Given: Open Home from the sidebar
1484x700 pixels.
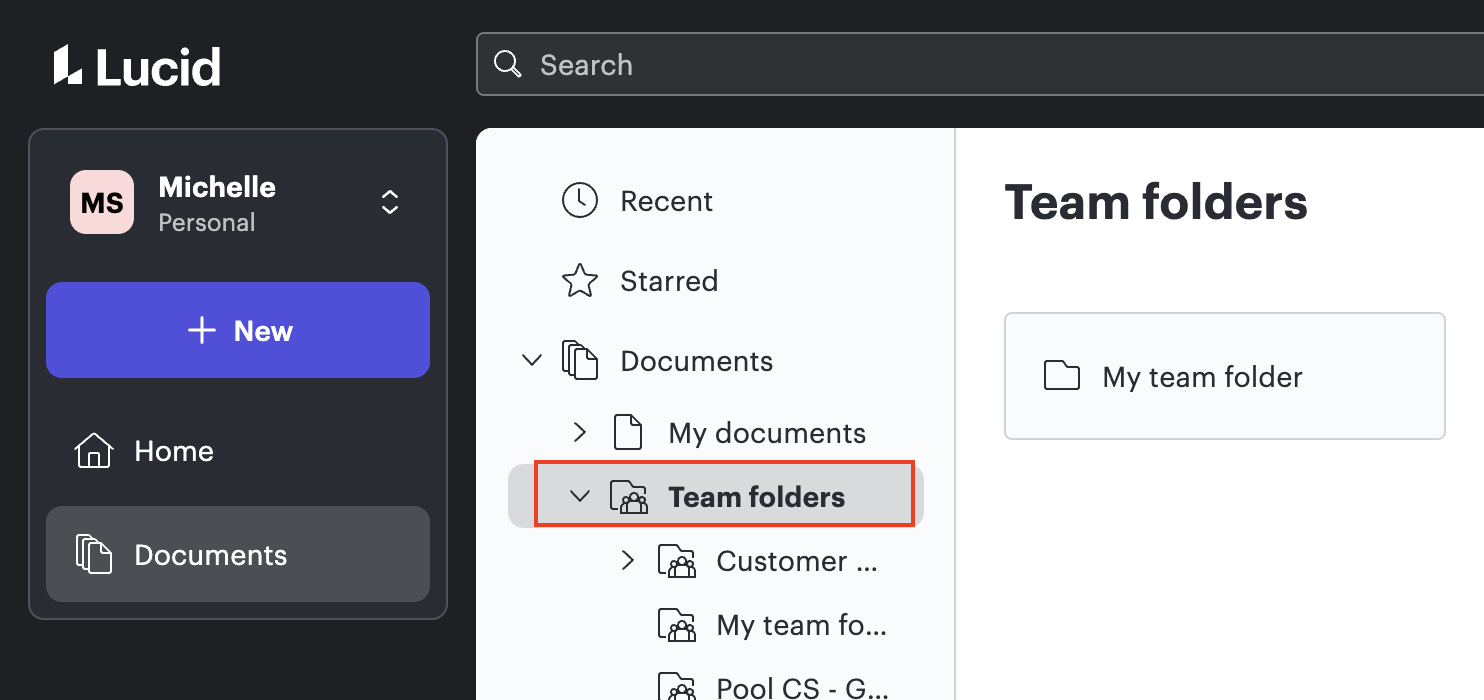Looking at the screenshot, I should [173, 450].
